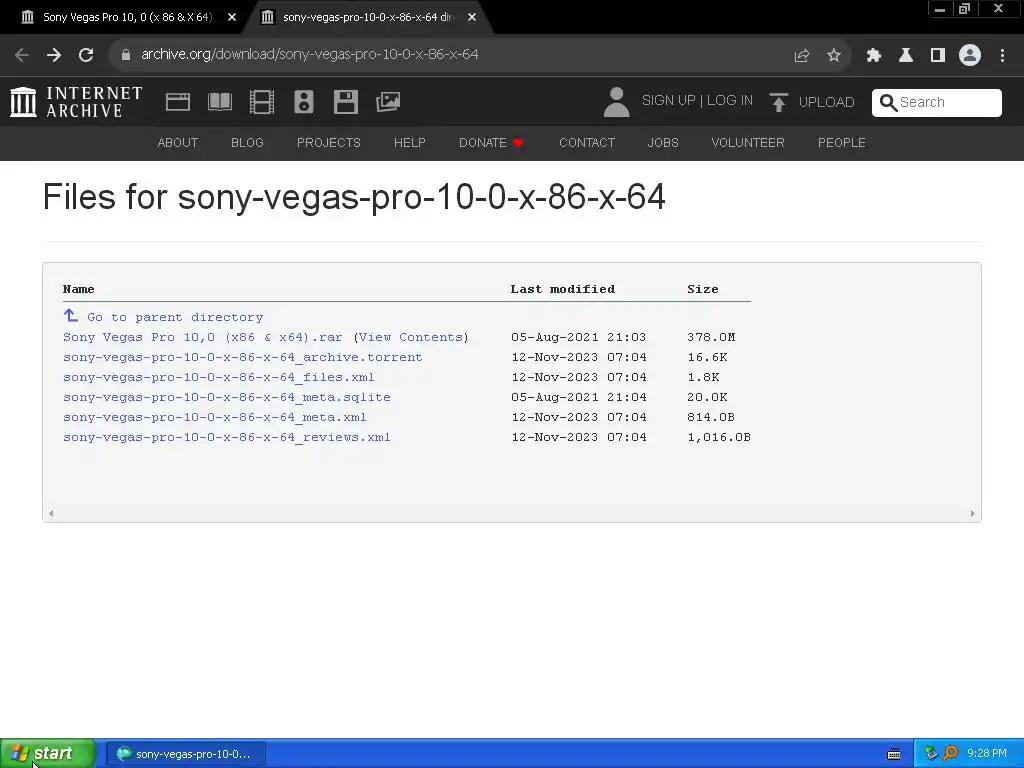Click the taskbar clock showing 9:28 PM
1024x768 pixels.
[987, 754]
